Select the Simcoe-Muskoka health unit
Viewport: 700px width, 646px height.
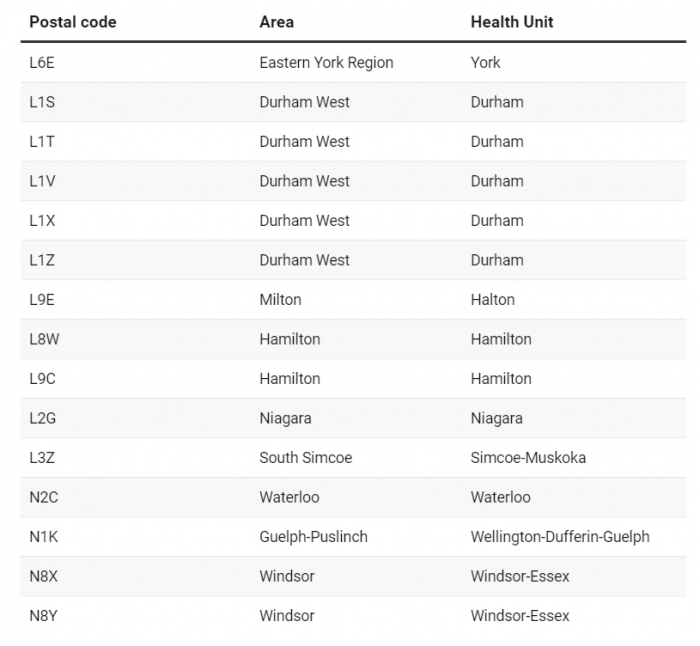pyautogui.click(x=528, y=458)
